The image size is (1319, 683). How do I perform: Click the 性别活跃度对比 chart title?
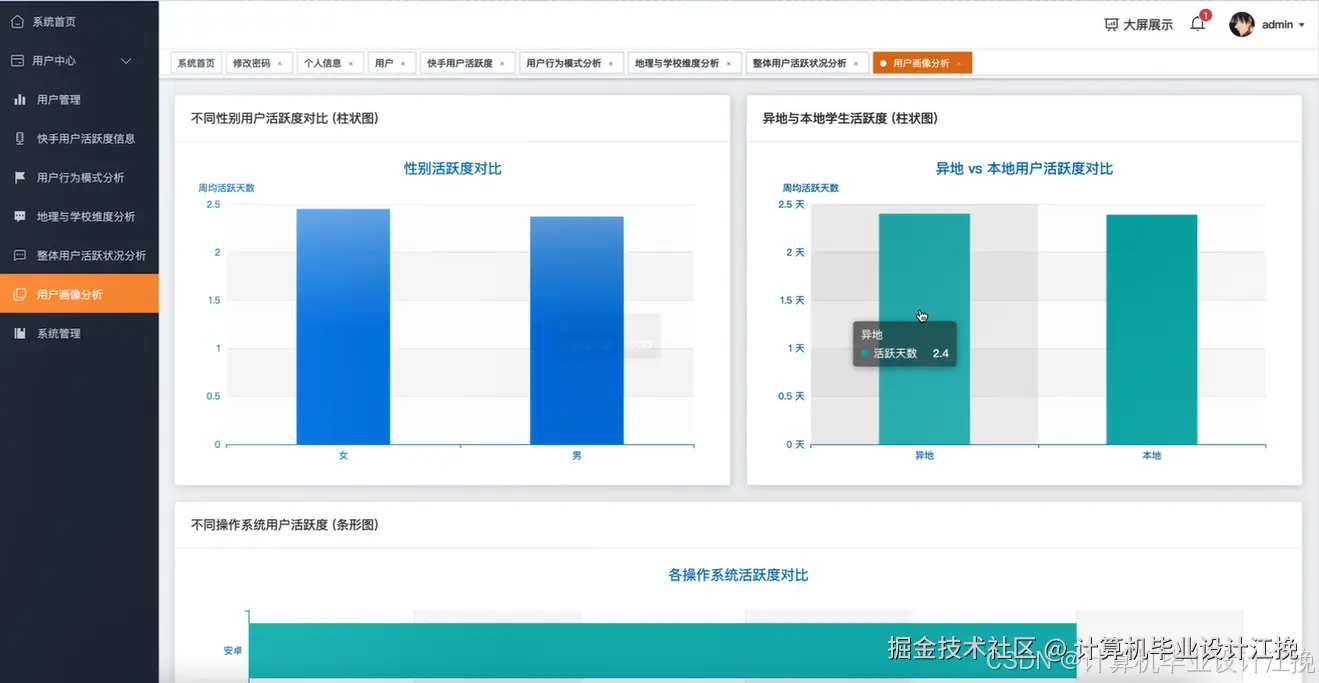[452, 169]
